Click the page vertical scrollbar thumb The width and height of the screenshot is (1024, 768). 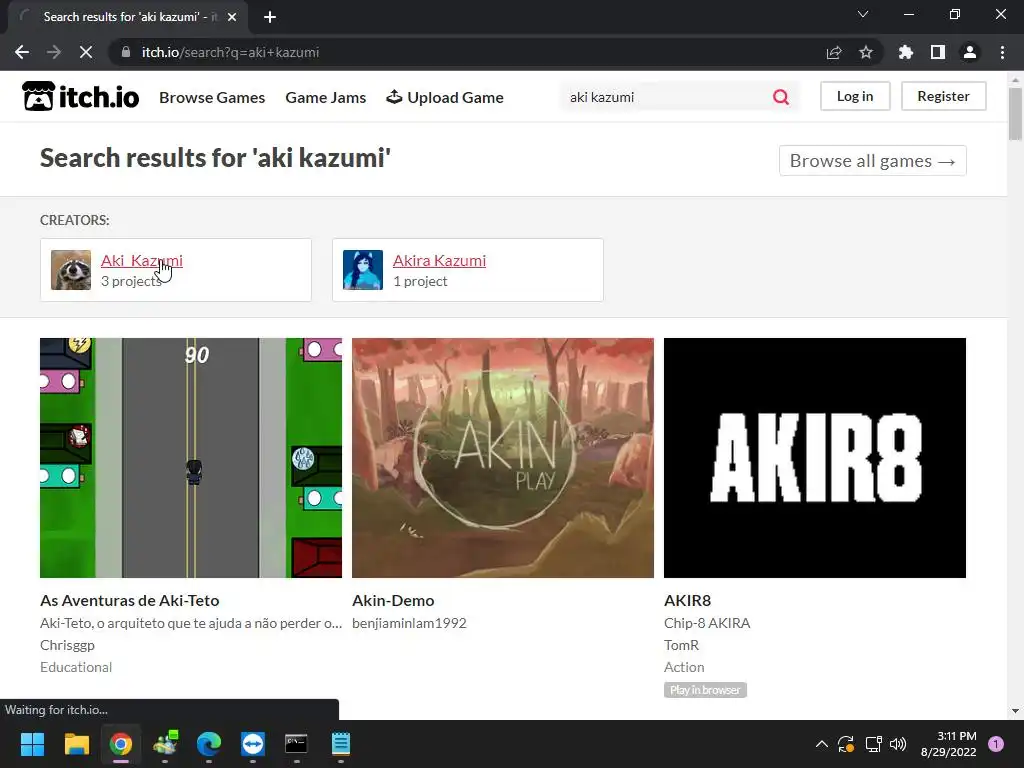(x=1015, y=113)
